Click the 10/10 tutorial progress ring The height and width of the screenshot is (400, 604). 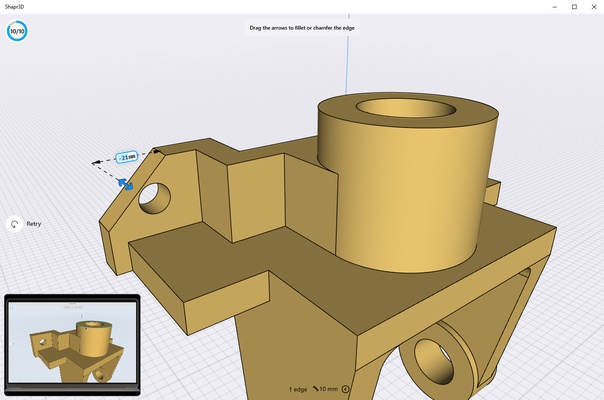(x=17, y=31)
